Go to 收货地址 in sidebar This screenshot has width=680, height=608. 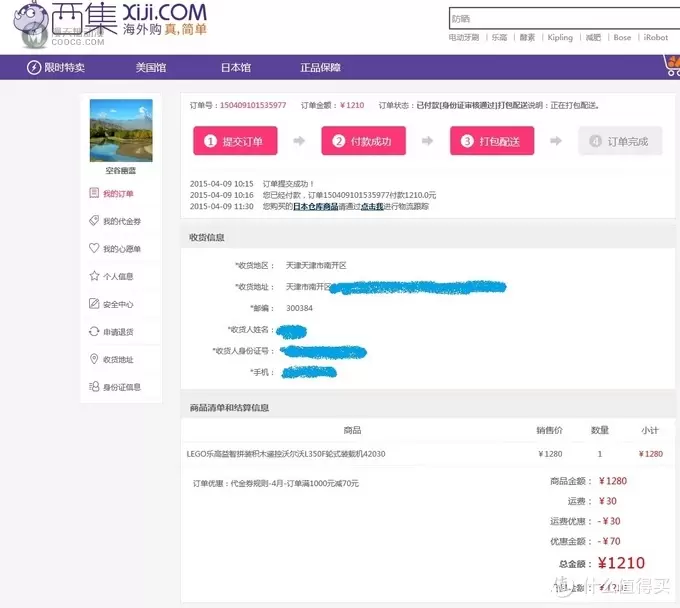click(x=118, y=360)
